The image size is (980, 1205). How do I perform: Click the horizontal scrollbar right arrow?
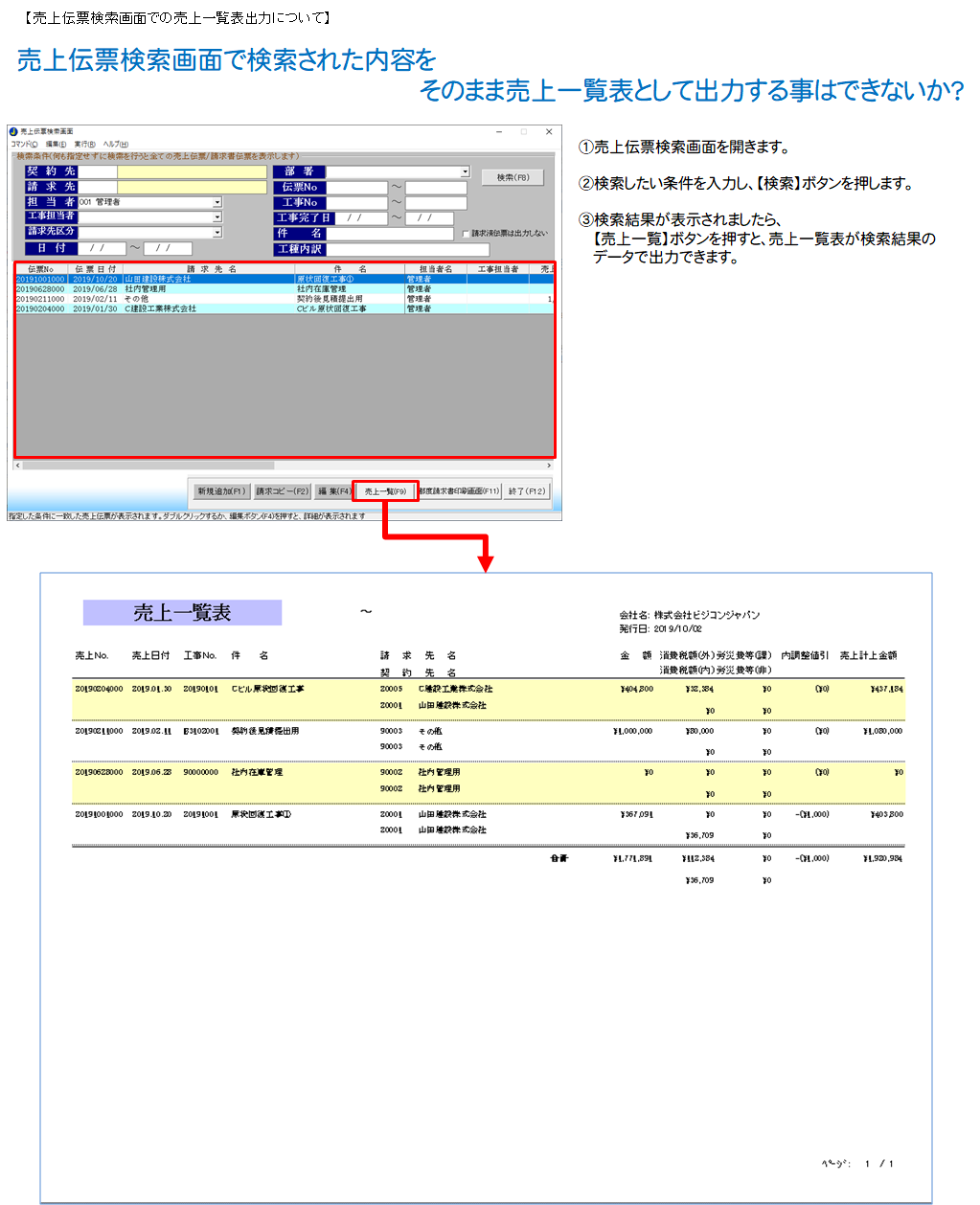(552, 466)
